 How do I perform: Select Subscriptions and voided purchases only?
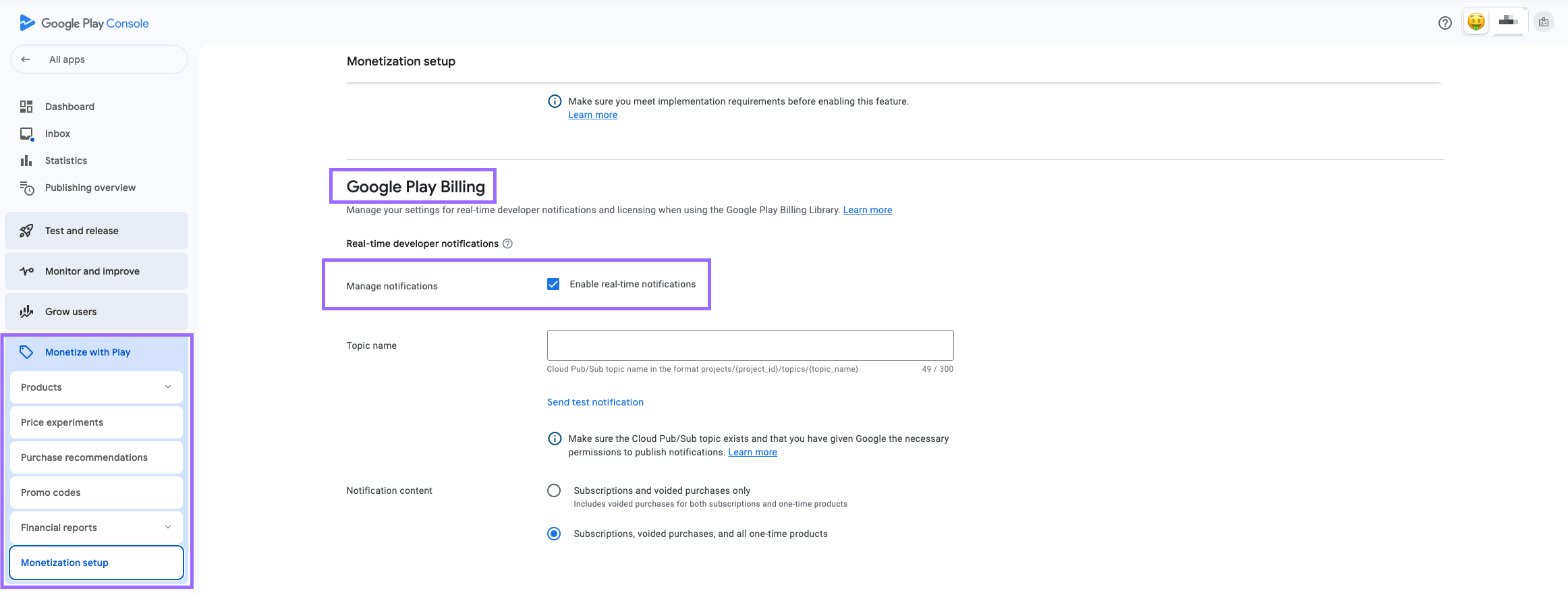pyautogui.click(x=554, y=490)
